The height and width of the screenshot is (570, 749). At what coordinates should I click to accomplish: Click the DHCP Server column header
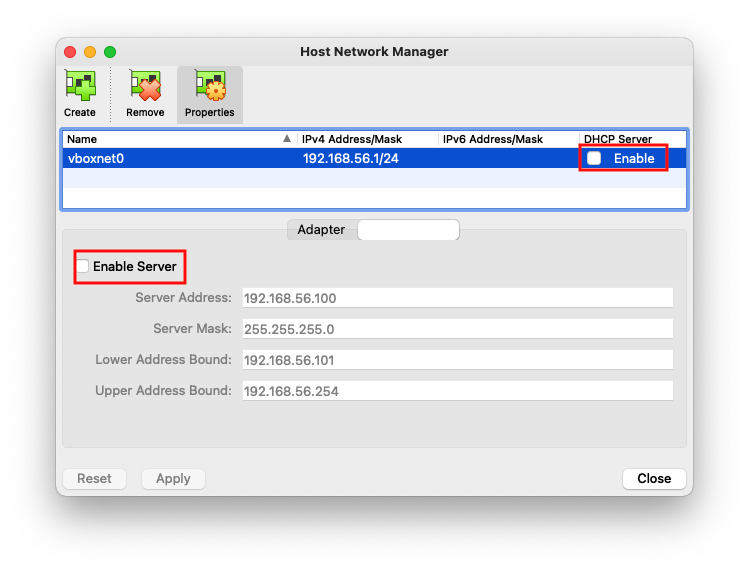coord(632,139)
